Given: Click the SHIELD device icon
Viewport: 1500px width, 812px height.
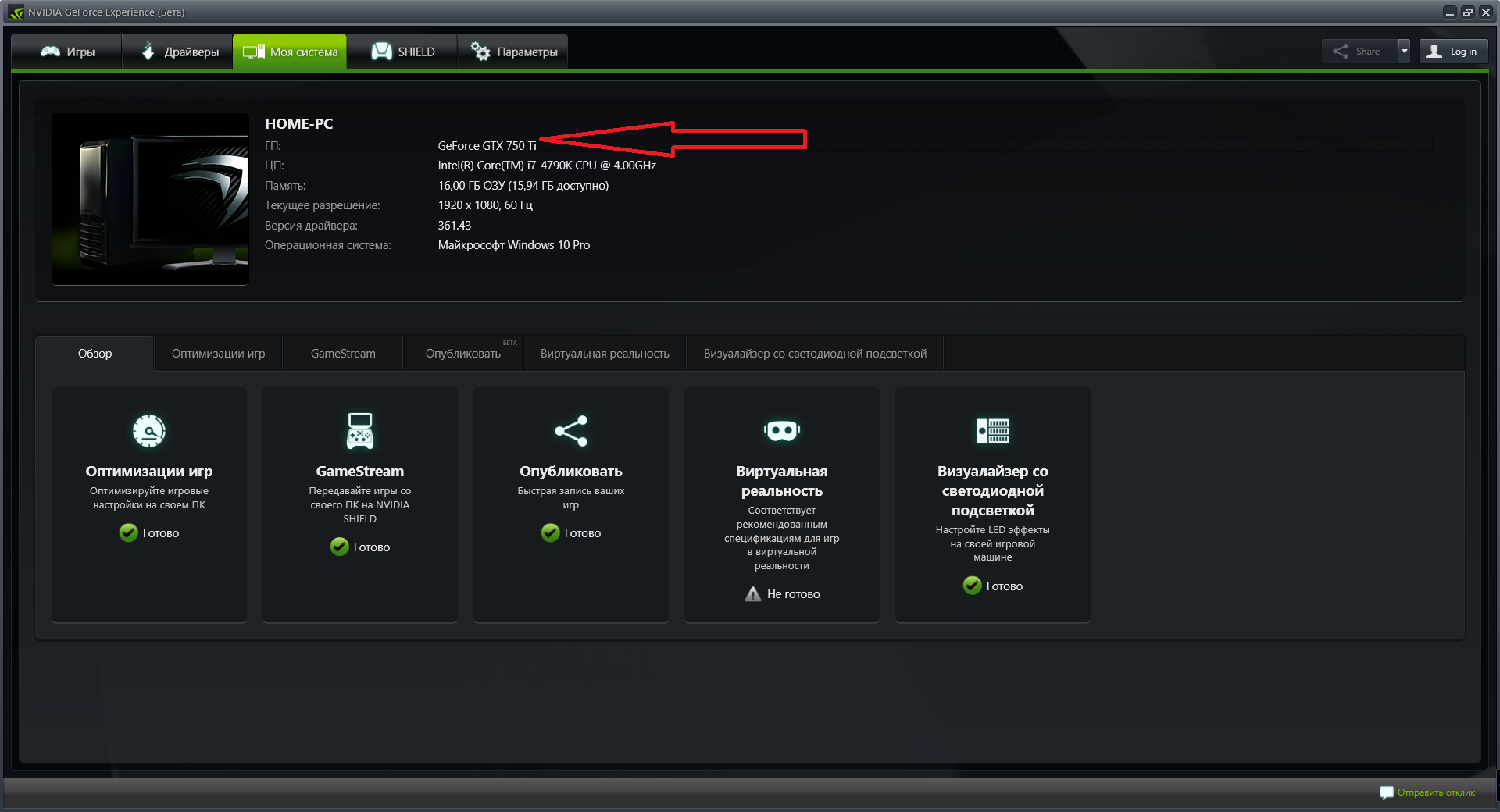Looking at the screenshot, I should (x=381, y=52).
